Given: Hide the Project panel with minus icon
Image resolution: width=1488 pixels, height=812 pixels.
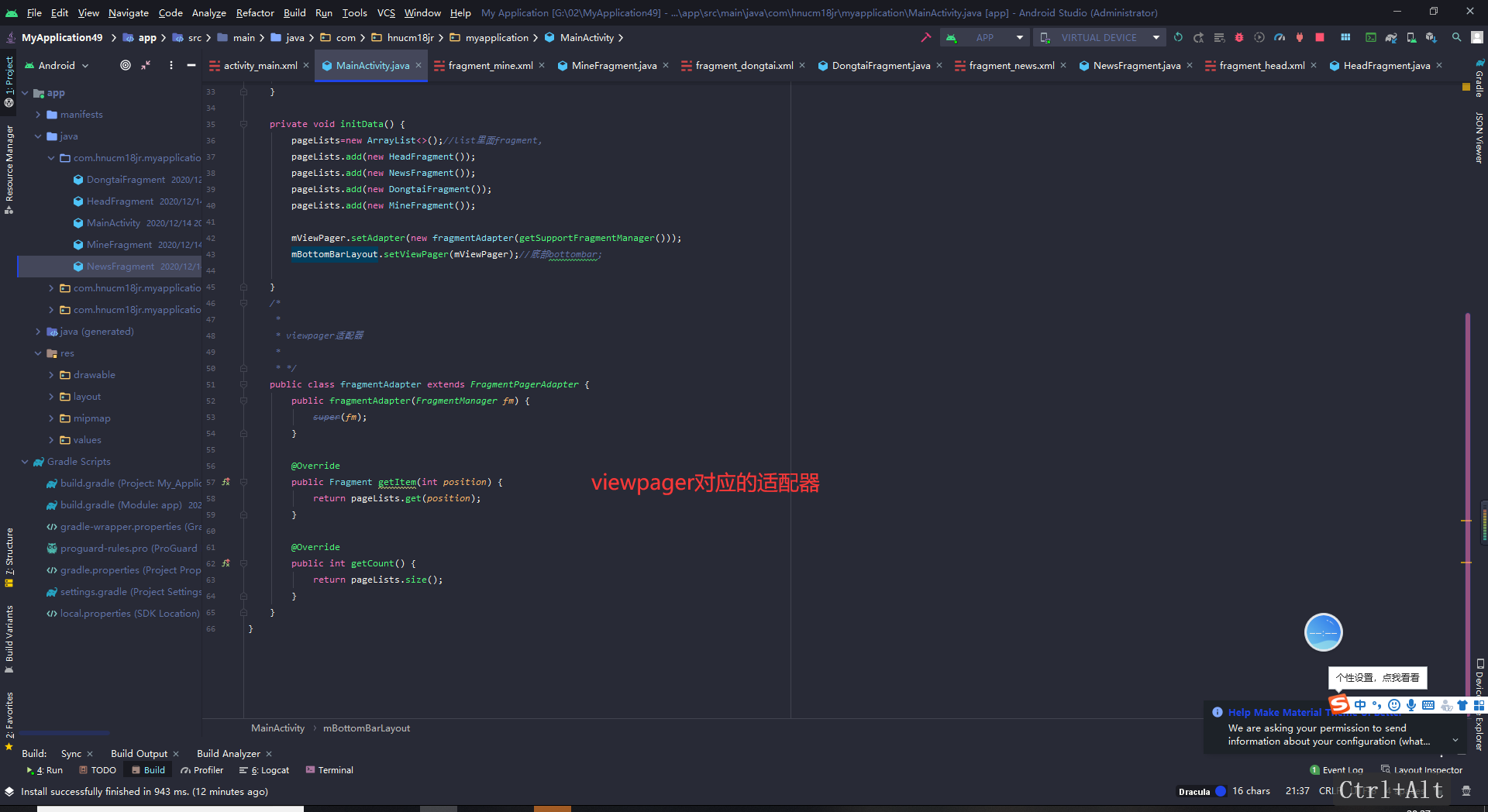Looking at the screenshot, I should [x=191, y=65].
